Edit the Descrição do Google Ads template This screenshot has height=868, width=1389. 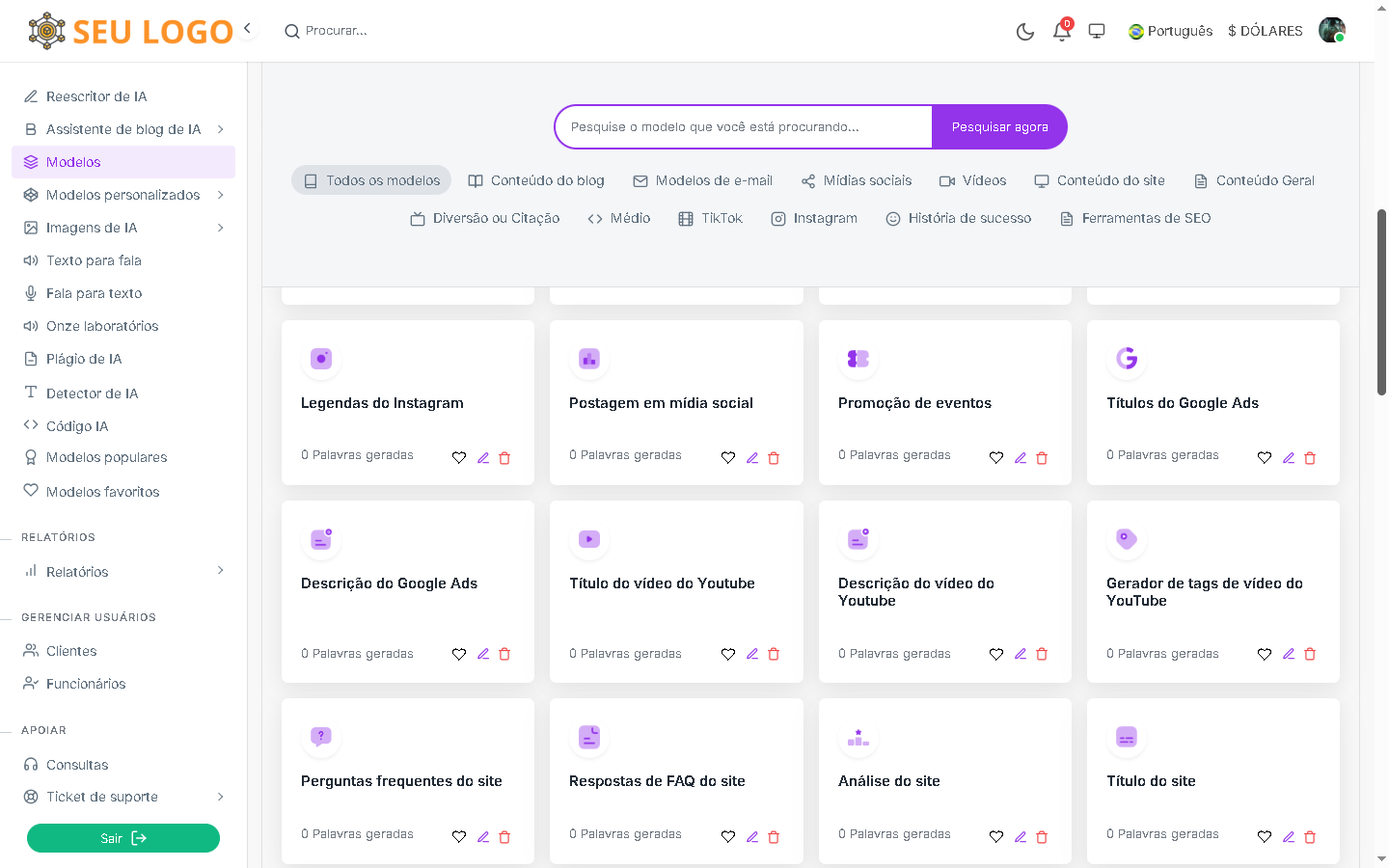pos(483,654)
